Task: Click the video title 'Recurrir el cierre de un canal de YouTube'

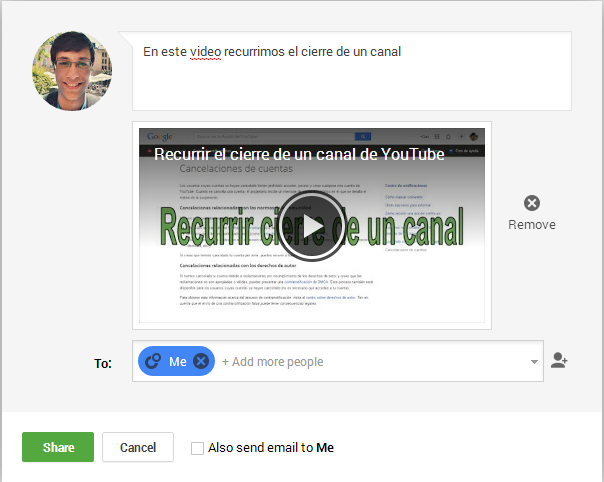Action: [299, 154]
